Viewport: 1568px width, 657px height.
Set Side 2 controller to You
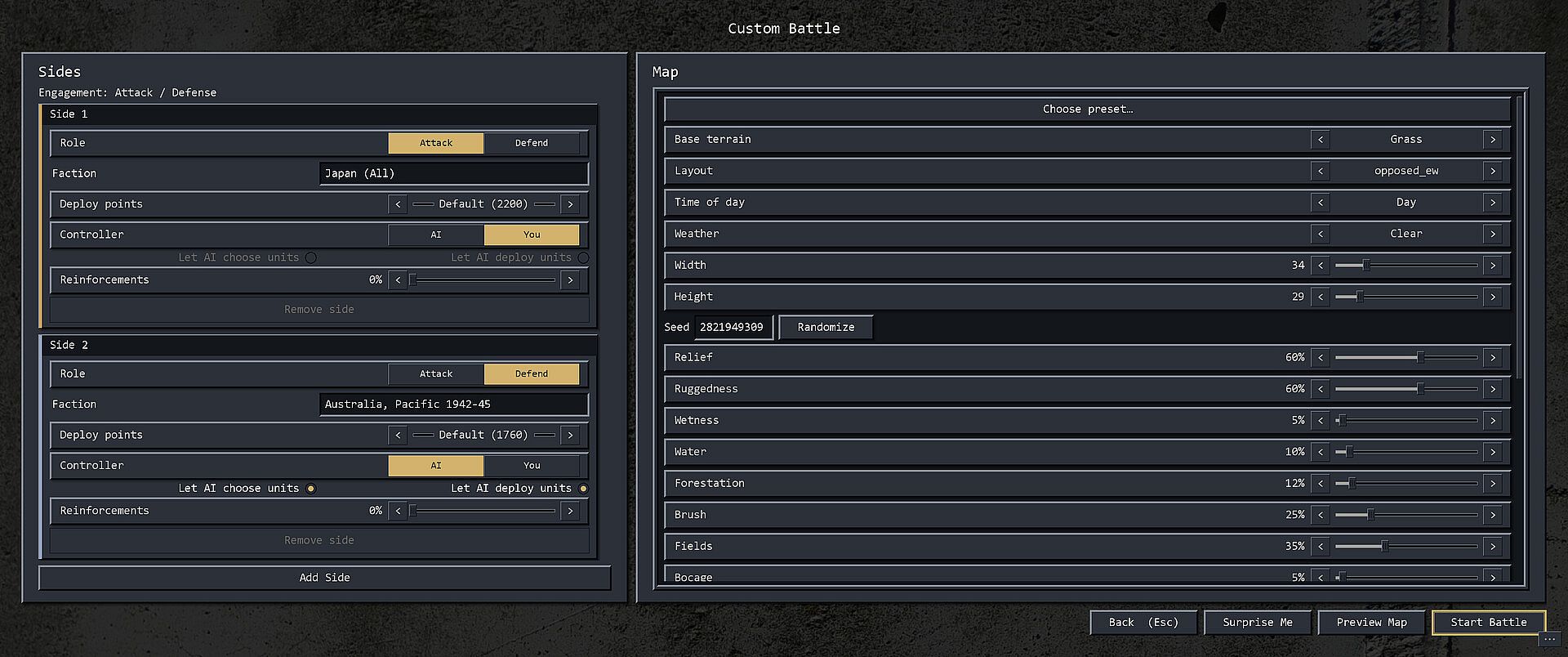pyautogui.click(x=532, y=466)
